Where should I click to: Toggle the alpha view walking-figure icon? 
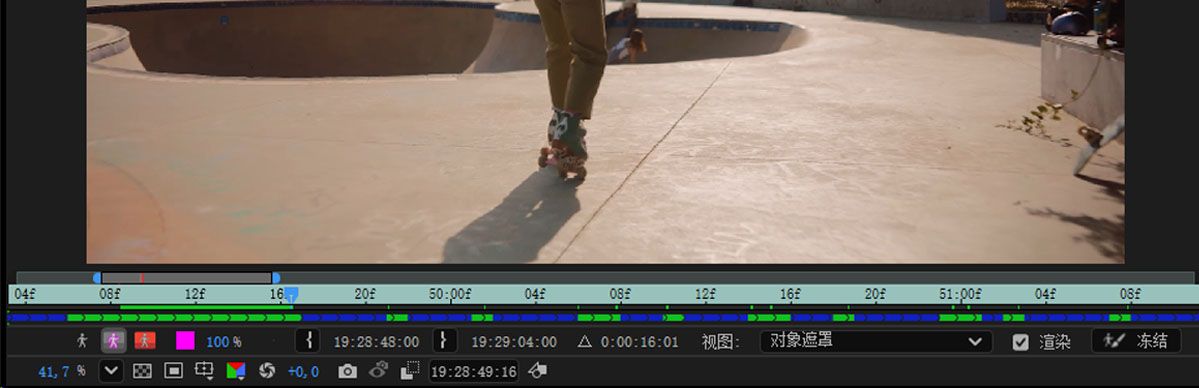(83, 341)
